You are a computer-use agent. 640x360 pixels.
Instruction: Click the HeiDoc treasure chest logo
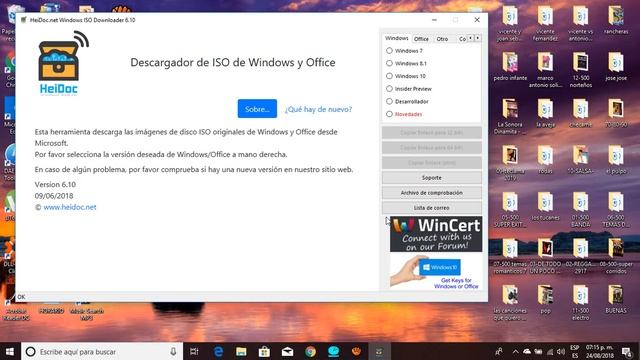[x=62, y=63]
